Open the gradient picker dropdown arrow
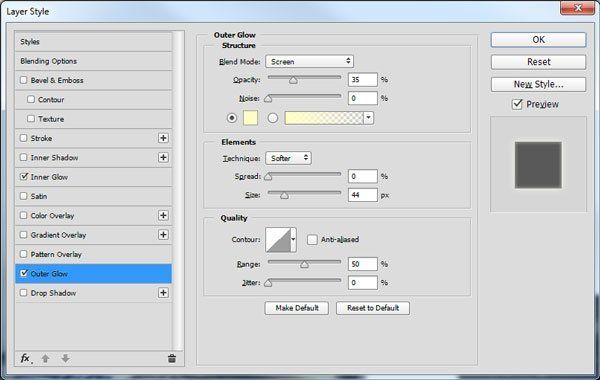The height and width of the screenshot is (380, 600). click(368, 118)
